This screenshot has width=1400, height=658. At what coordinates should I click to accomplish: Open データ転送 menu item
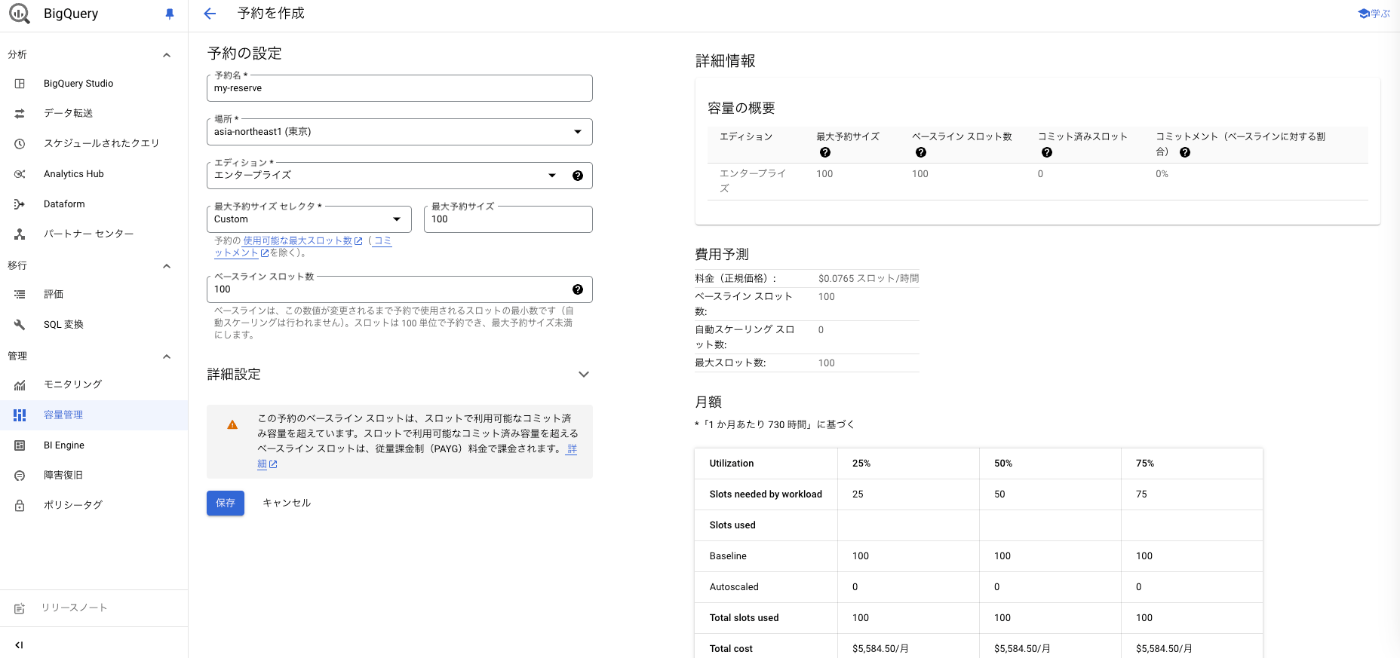[94, 113]
